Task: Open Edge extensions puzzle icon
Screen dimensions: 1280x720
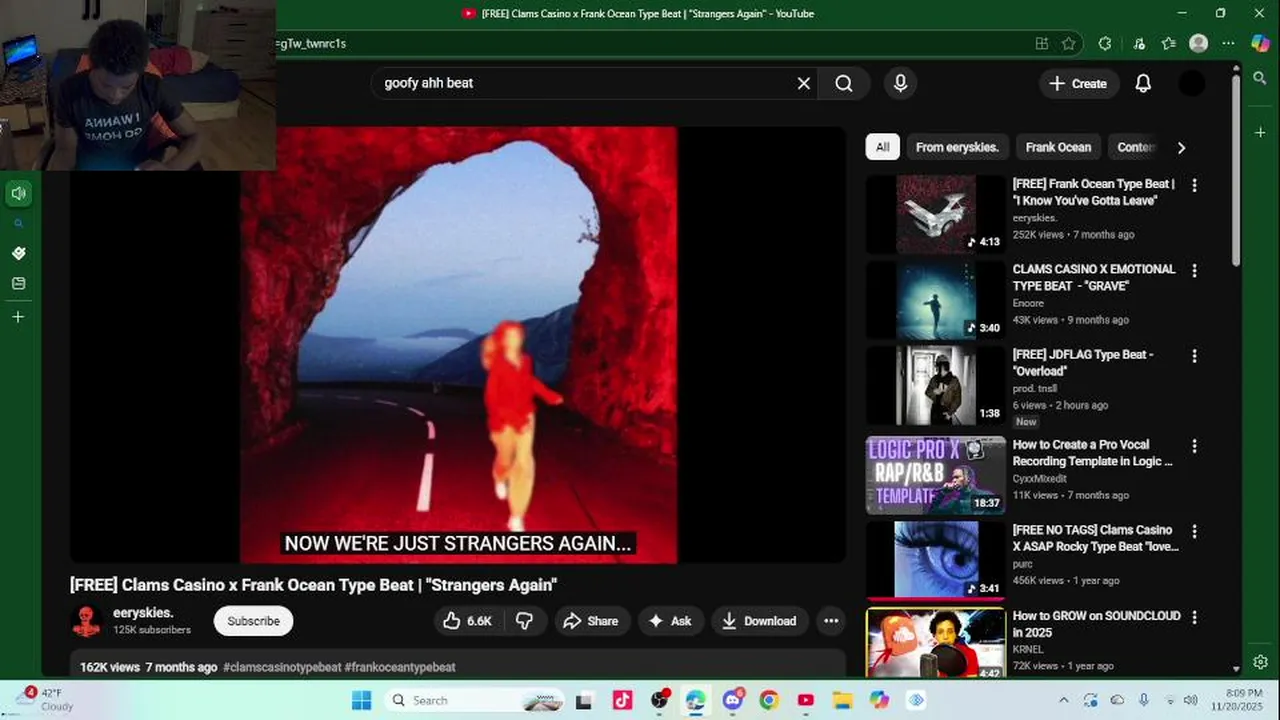Action: point(1105,43)
